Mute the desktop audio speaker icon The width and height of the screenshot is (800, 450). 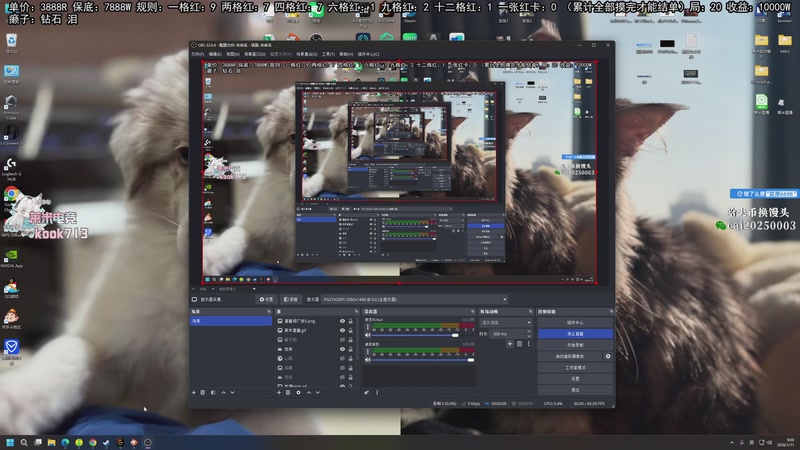[x=368, y=360]
